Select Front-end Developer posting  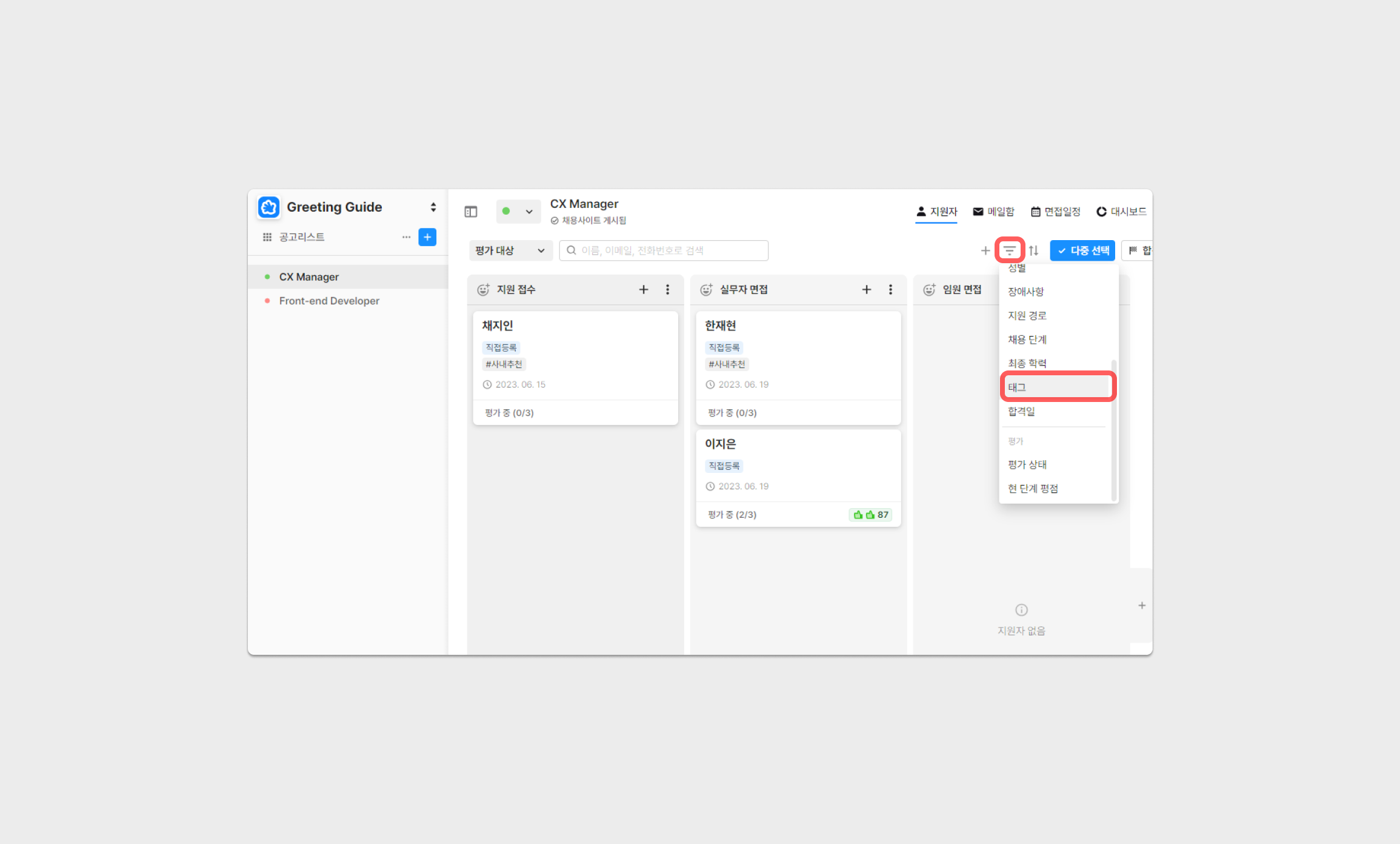tap(329, 301)
